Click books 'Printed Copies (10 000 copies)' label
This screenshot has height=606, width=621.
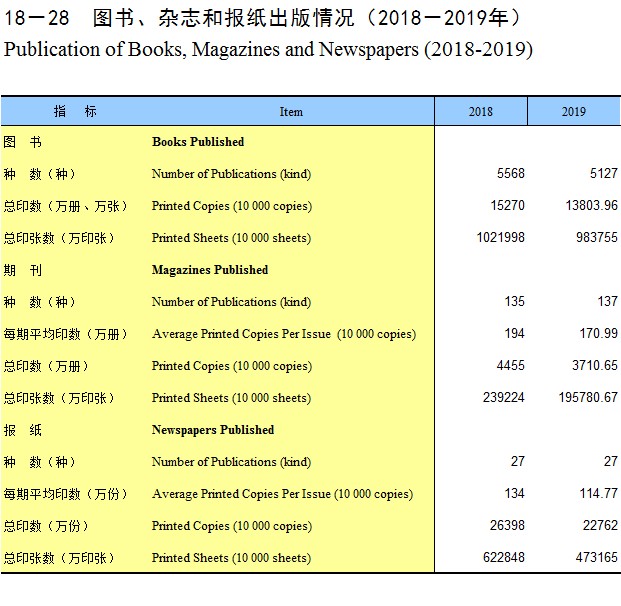point(232,206)
